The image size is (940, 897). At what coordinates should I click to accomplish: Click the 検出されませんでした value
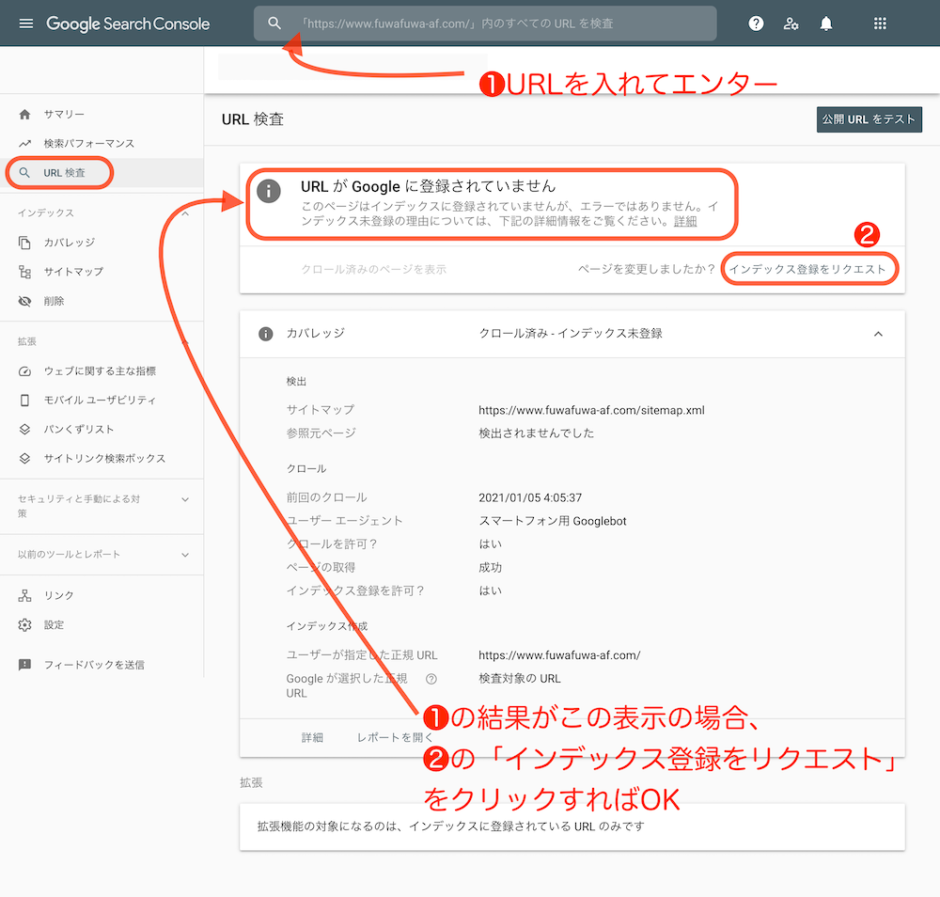536,433
